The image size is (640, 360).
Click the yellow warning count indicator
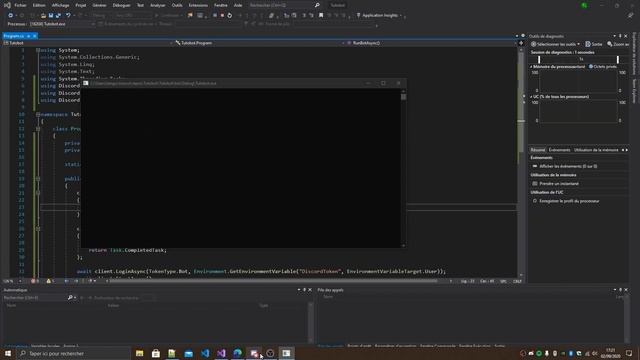[x=50, y=281]
